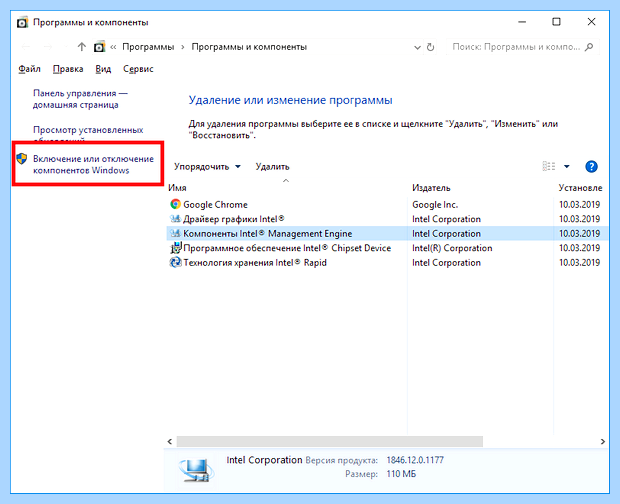
Task: Select the Google Chrome name text
Action: click(215, 204)
